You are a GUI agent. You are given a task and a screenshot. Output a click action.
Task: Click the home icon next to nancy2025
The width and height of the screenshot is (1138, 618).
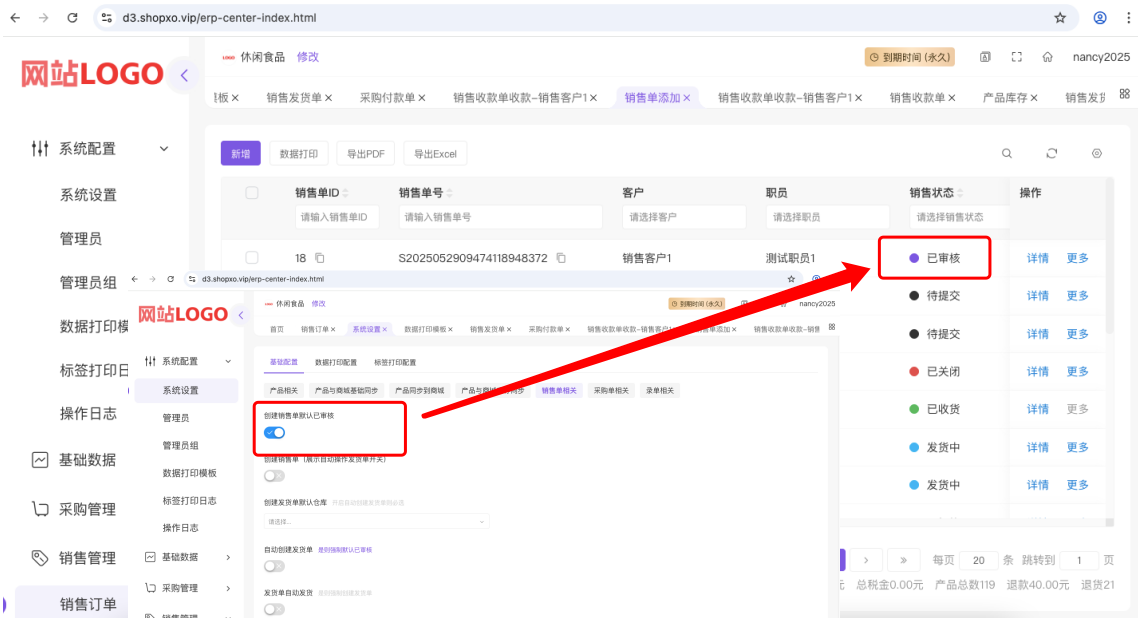1047,57
